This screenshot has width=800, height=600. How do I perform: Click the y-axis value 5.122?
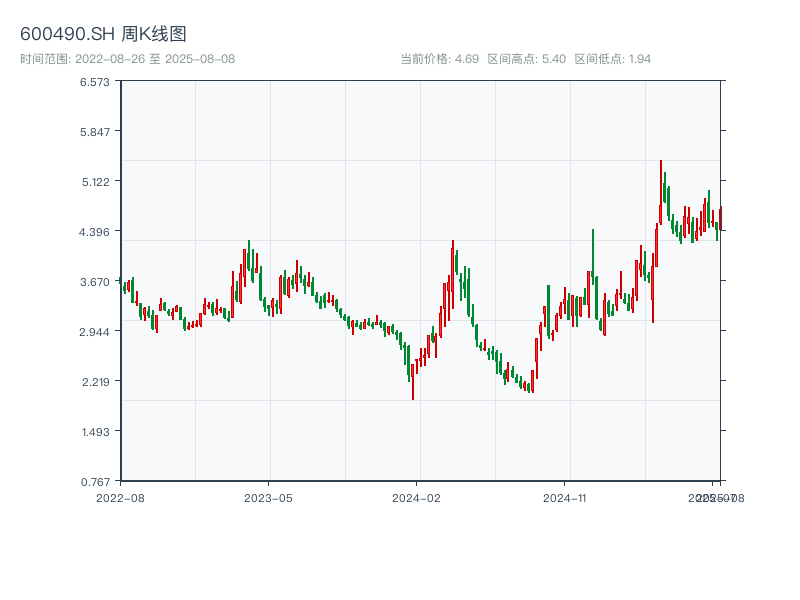95,182
